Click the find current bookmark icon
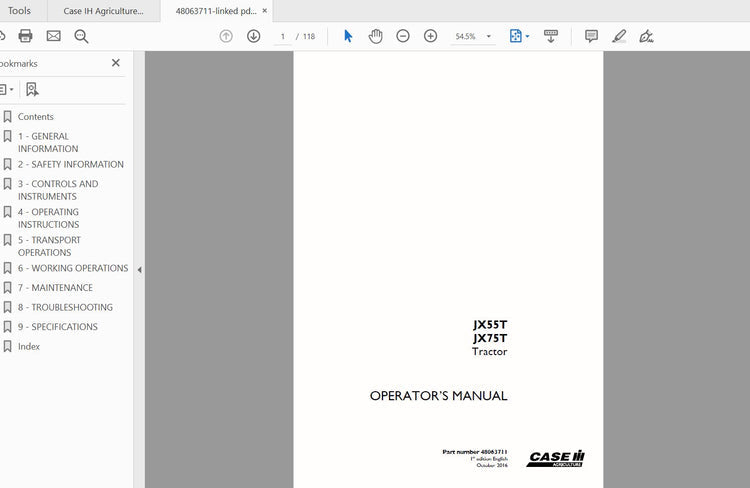The image size is (750, 488). click(32, 89)
